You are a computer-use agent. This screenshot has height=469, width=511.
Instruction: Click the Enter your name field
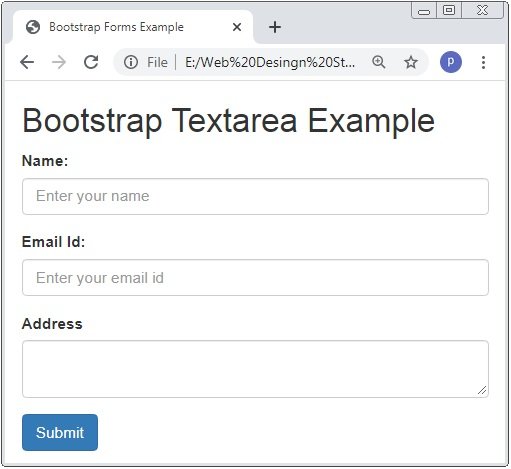(x=255, y=196)
